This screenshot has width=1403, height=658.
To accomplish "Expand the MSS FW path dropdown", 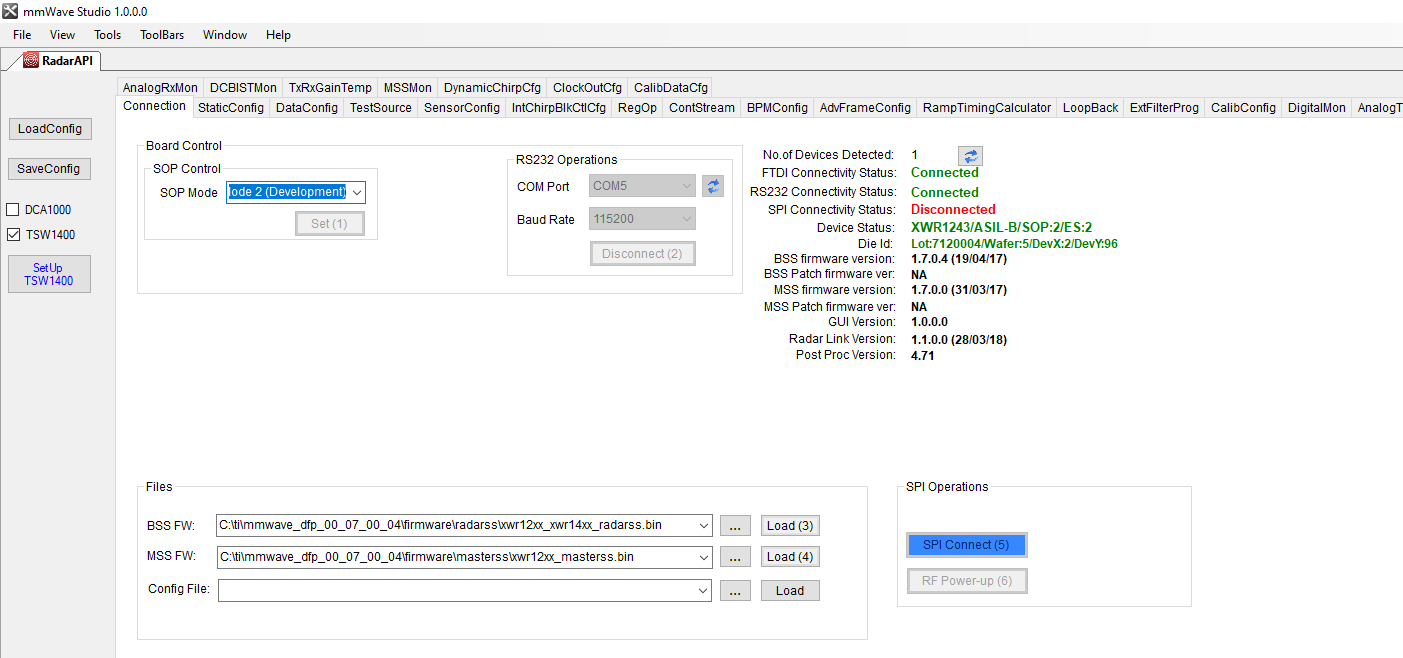I will coord(704,556).
